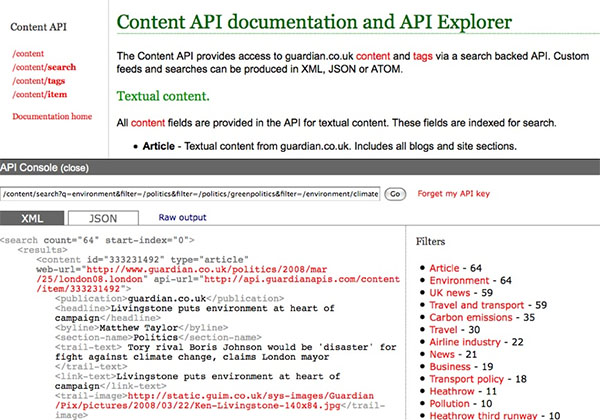The image size is (600, 420).
Task: Close the API Console panel
Action: (x=75, y=167)
